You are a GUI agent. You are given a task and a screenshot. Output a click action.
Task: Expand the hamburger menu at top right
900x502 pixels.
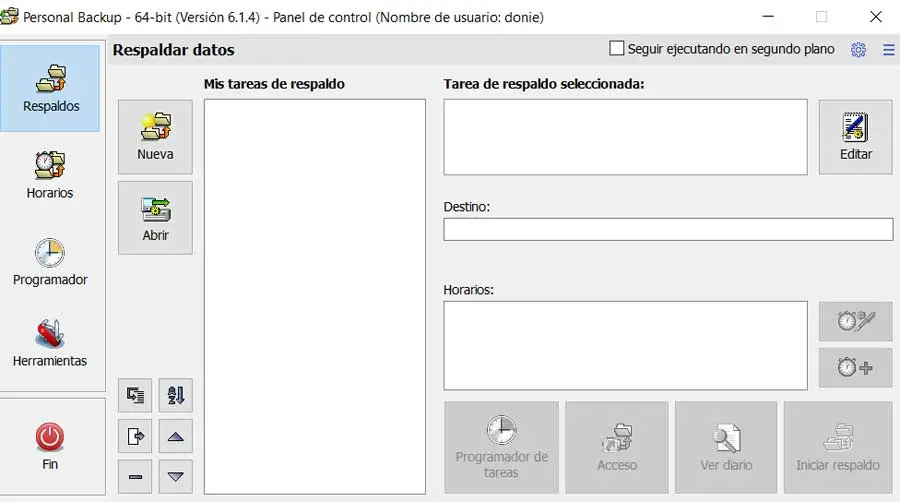point(888,50)
